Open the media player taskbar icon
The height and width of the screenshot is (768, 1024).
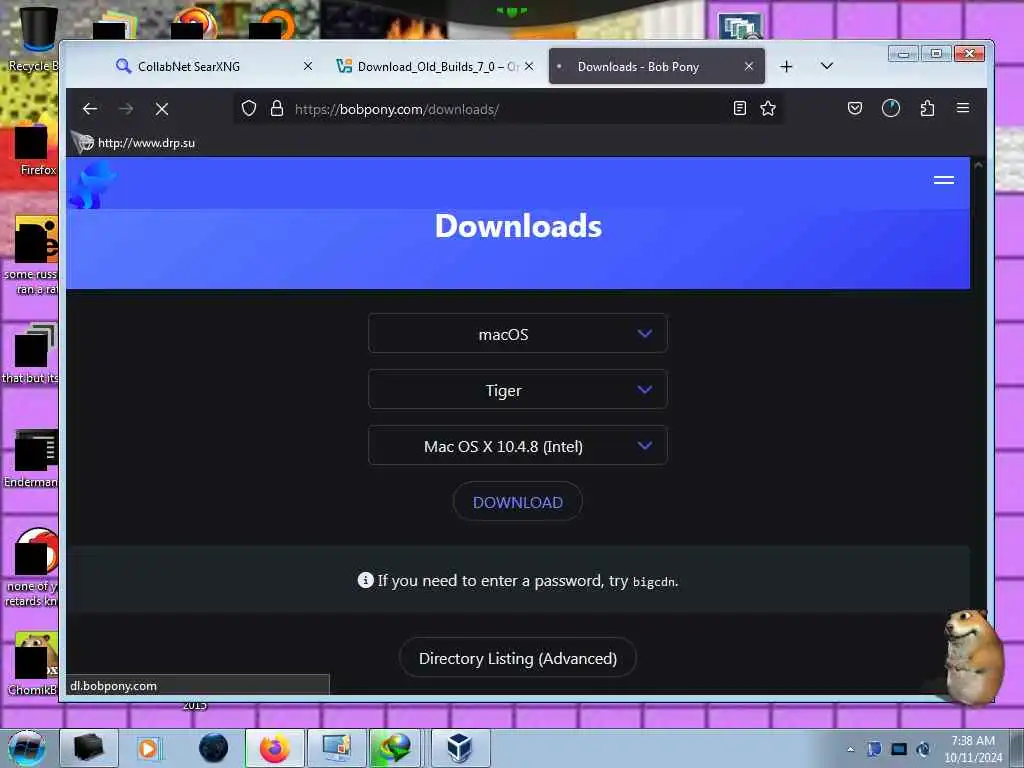tap(148, 748)
